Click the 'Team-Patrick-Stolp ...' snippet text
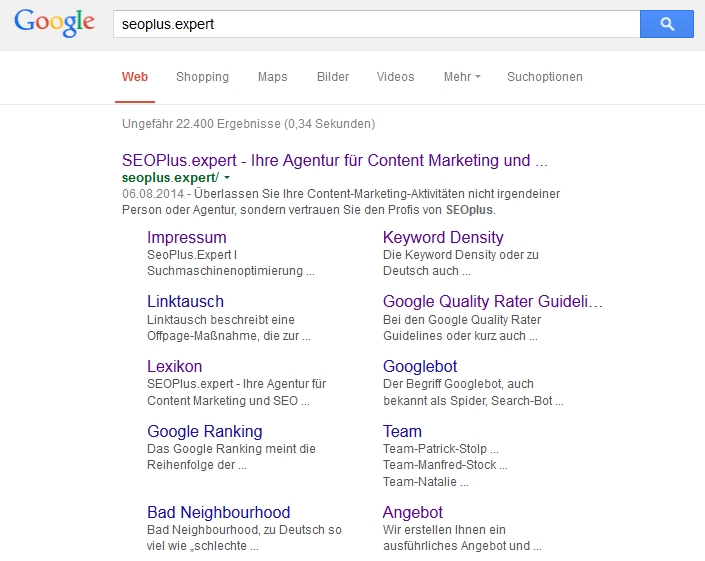Screen dimensions: 705x561 coord(441,449)
